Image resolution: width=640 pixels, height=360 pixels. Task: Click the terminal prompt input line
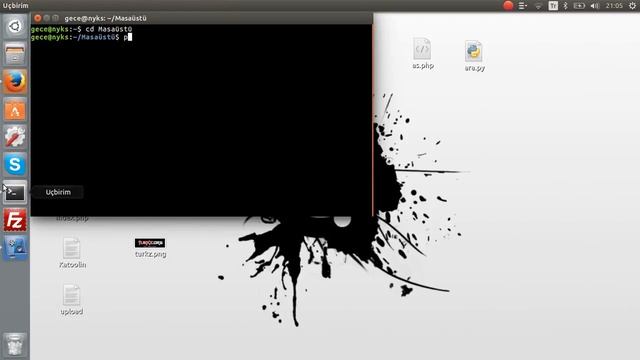point(201,37)
